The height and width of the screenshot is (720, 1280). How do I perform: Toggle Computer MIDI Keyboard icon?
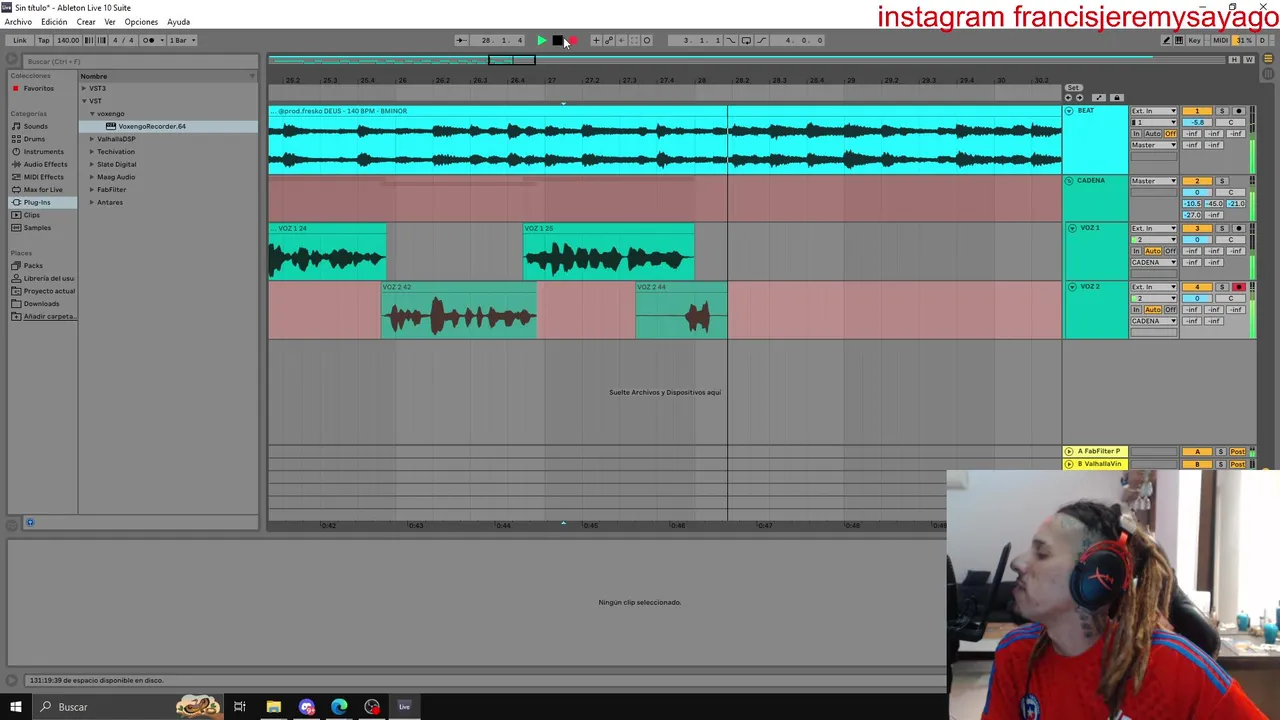pyautogui.click(x=1179, y=40)
